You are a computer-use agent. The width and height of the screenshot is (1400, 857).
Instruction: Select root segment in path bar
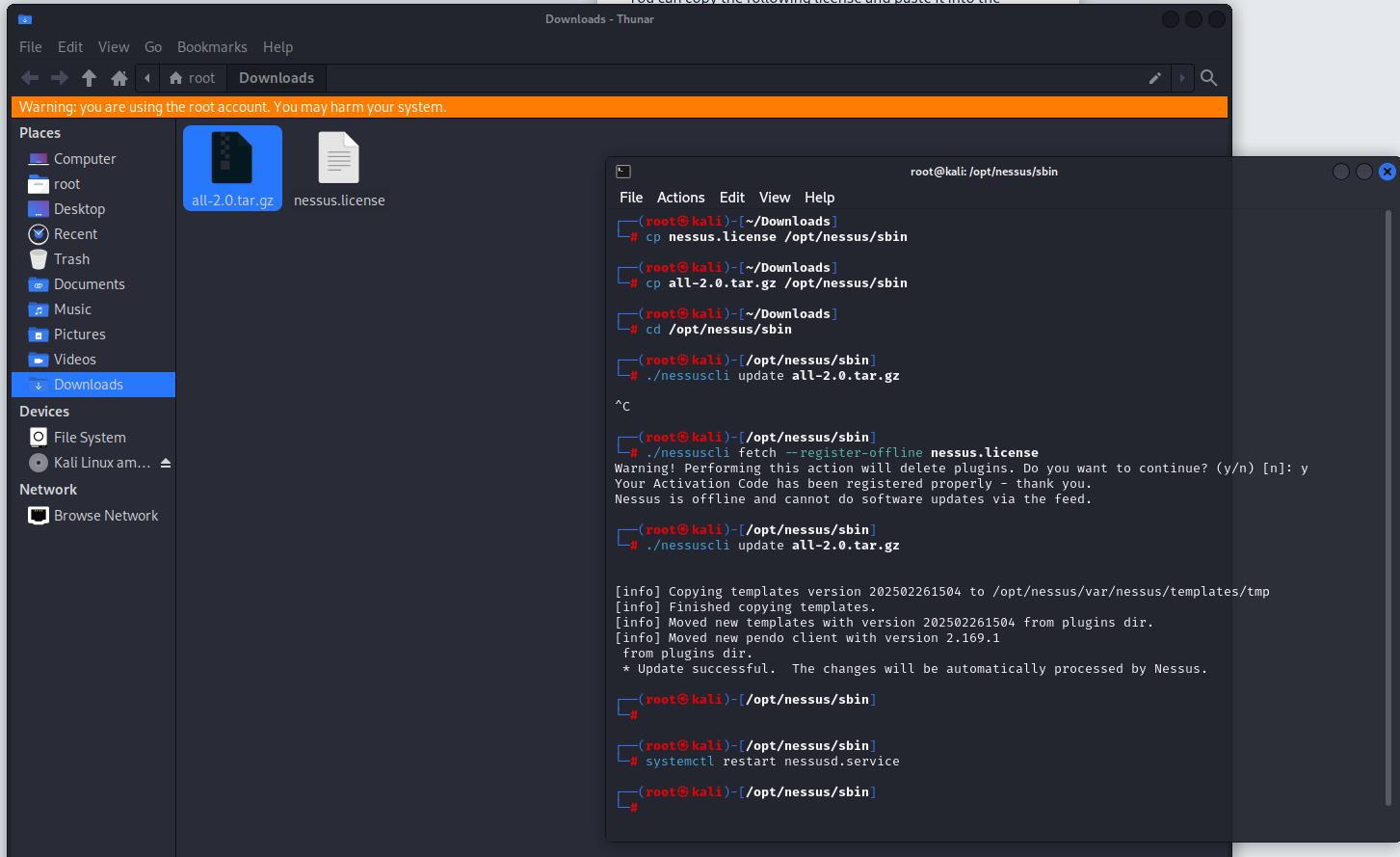(x=193, y=78)
